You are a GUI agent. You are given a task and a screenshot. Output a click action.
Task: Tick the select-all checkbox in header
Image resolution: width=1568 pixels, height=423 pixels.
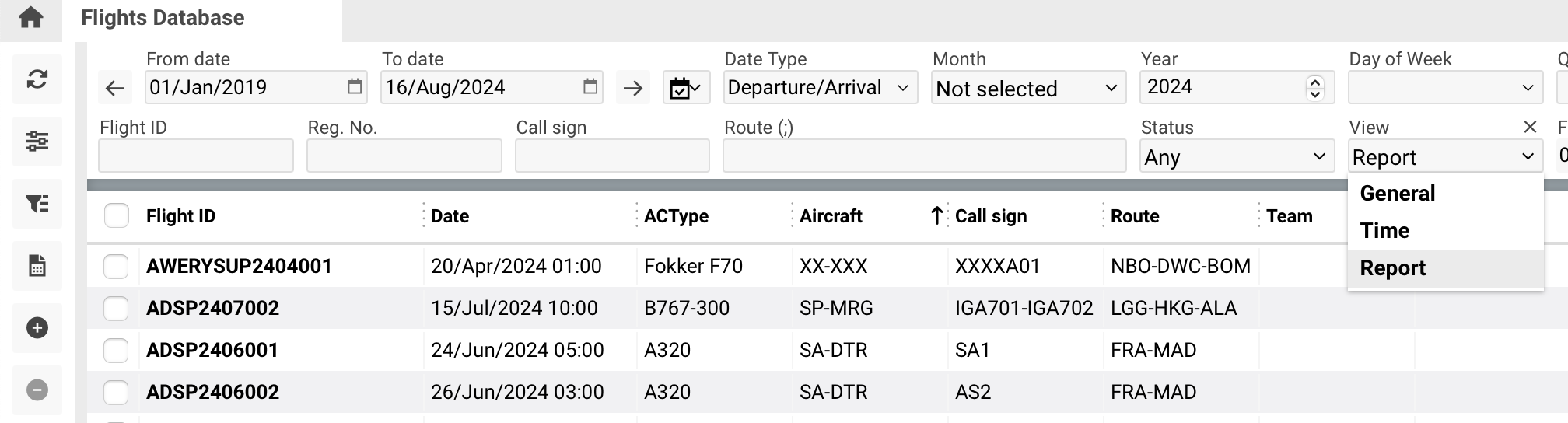pos(117,215)
